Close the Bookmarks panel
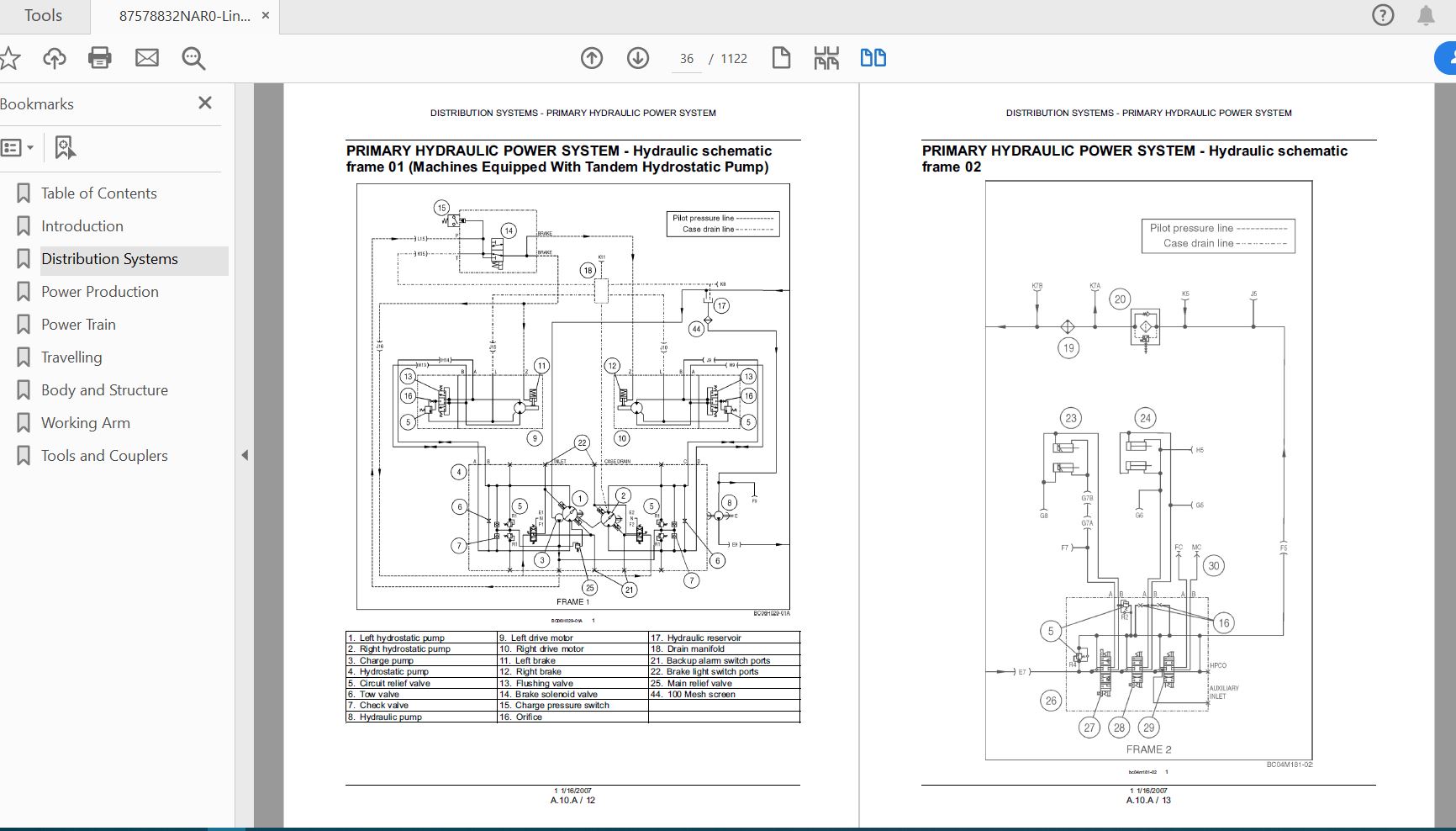This screenshot has height=831, width=1456. (204, 103)
